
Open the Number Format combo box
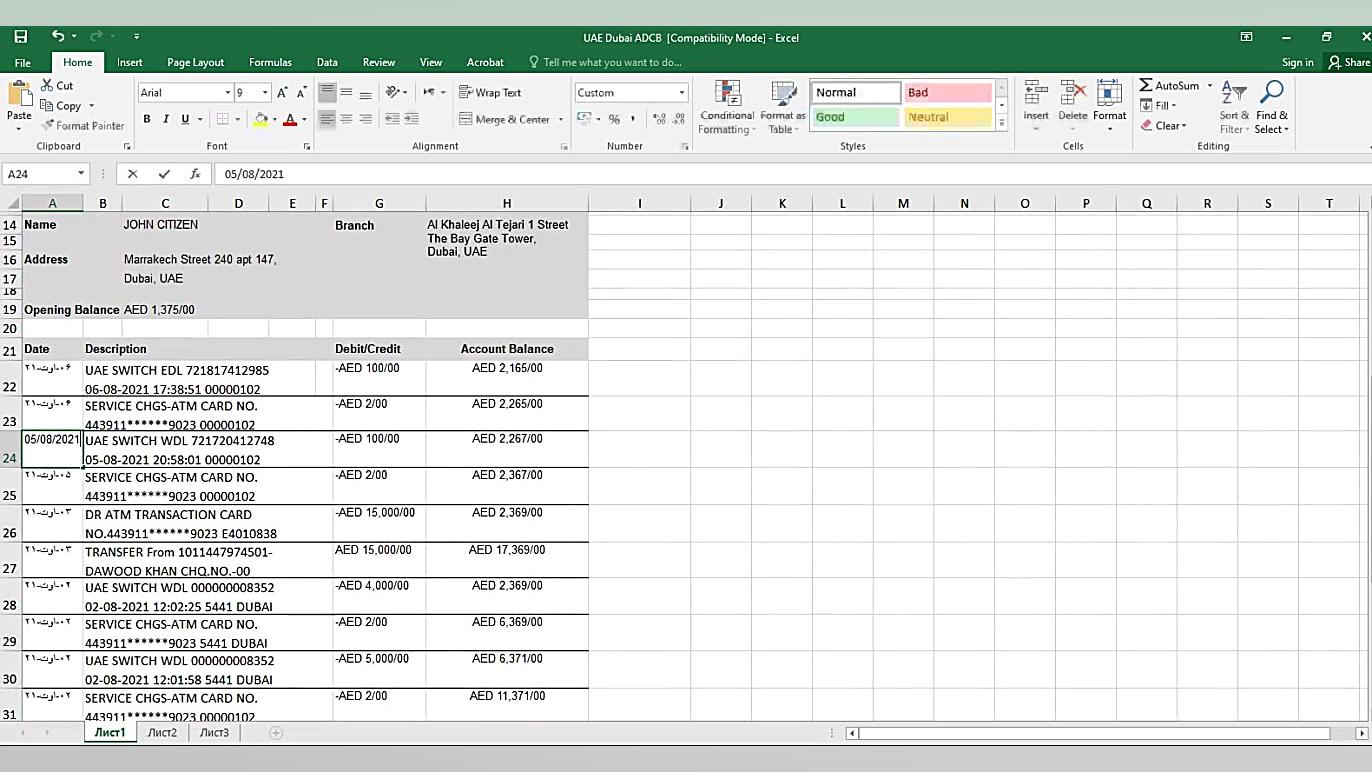[x=630, y=91]
